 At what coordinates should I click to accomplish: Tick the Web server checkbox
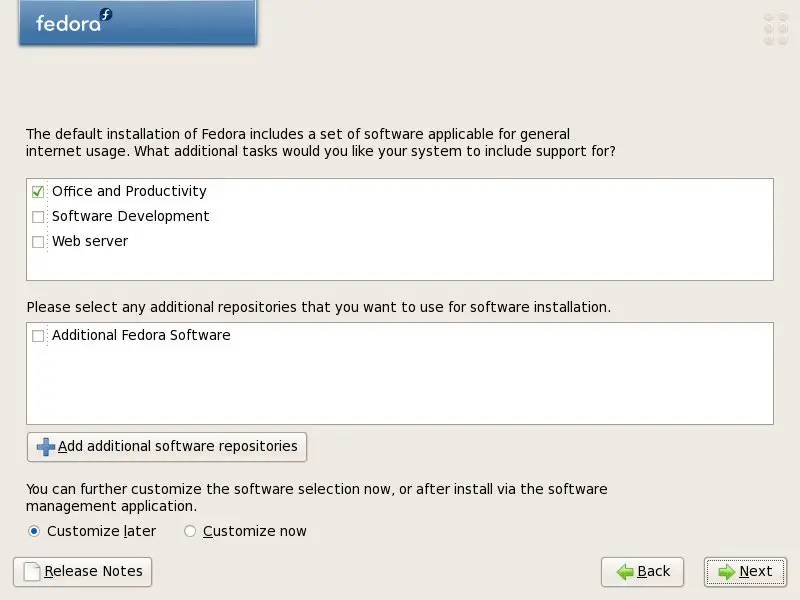38,242
